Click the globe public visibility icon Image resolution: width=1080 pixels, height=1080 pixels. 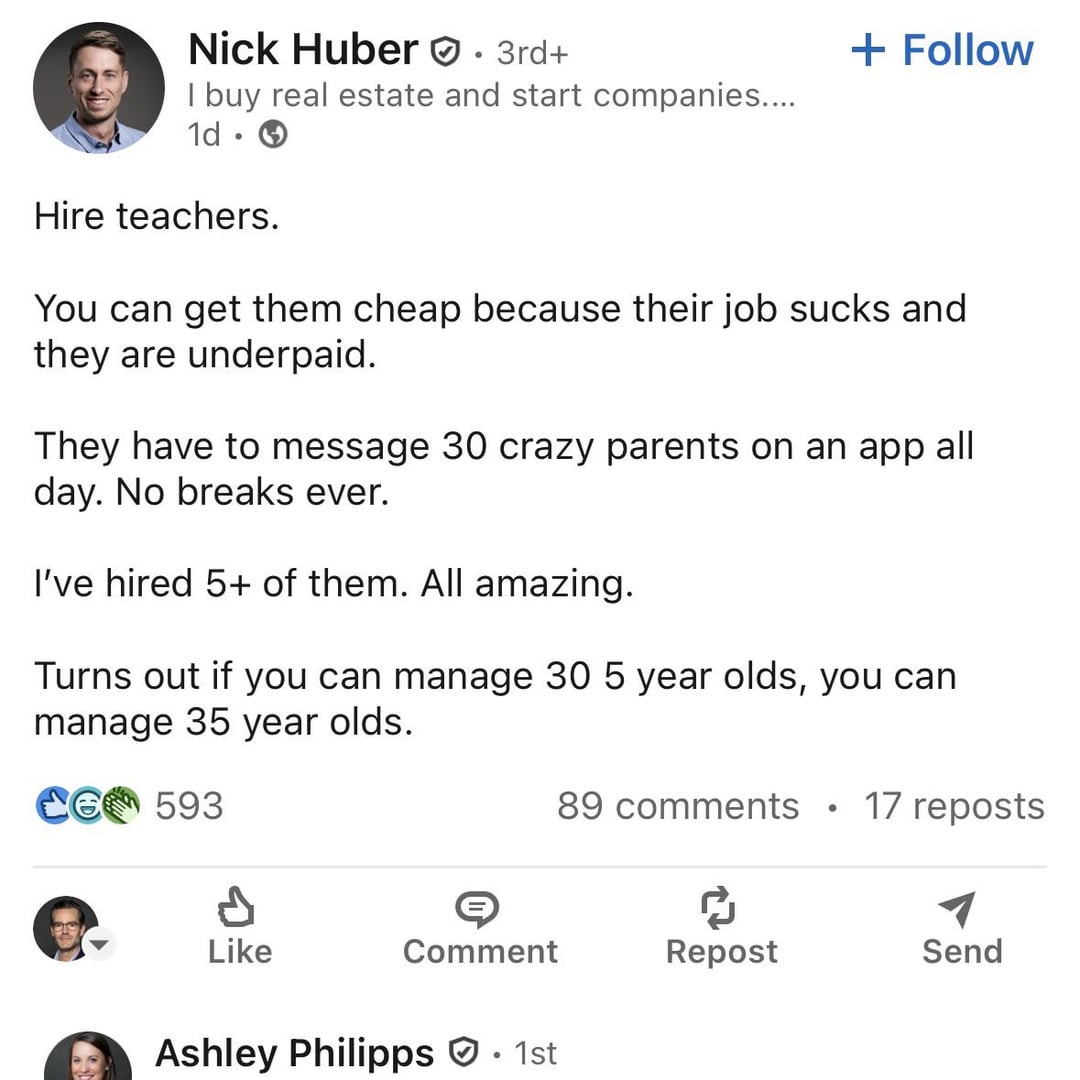273,135
